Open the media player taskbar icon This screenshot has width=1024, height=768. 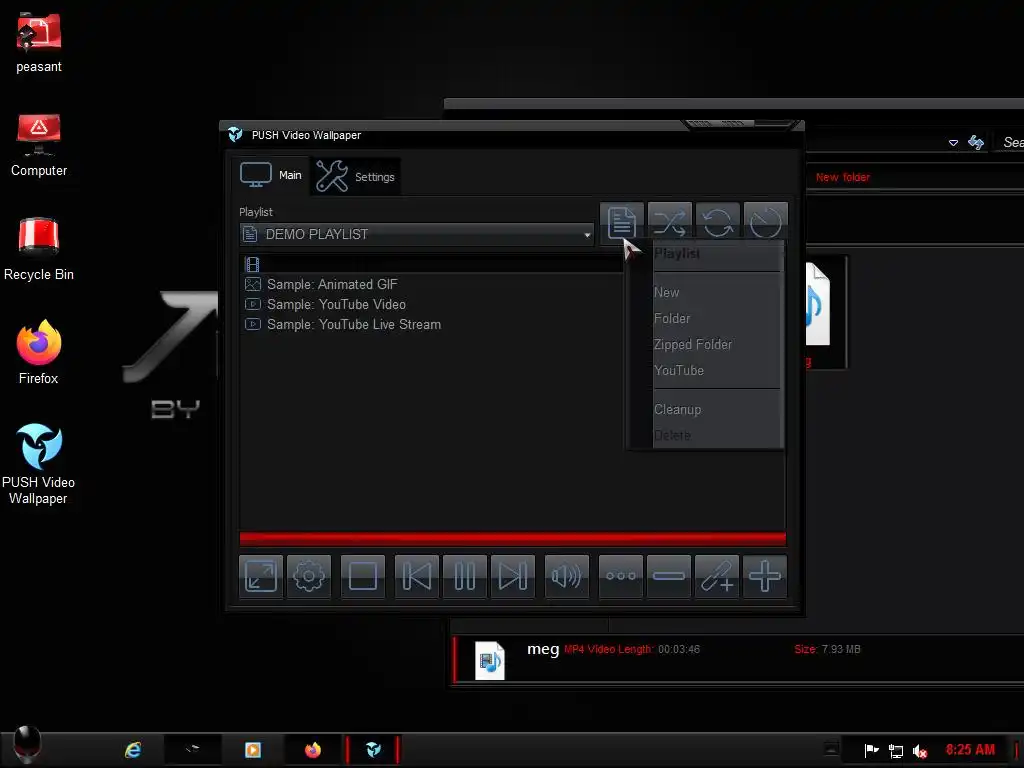pyautogui.click(x=253, y=750)
